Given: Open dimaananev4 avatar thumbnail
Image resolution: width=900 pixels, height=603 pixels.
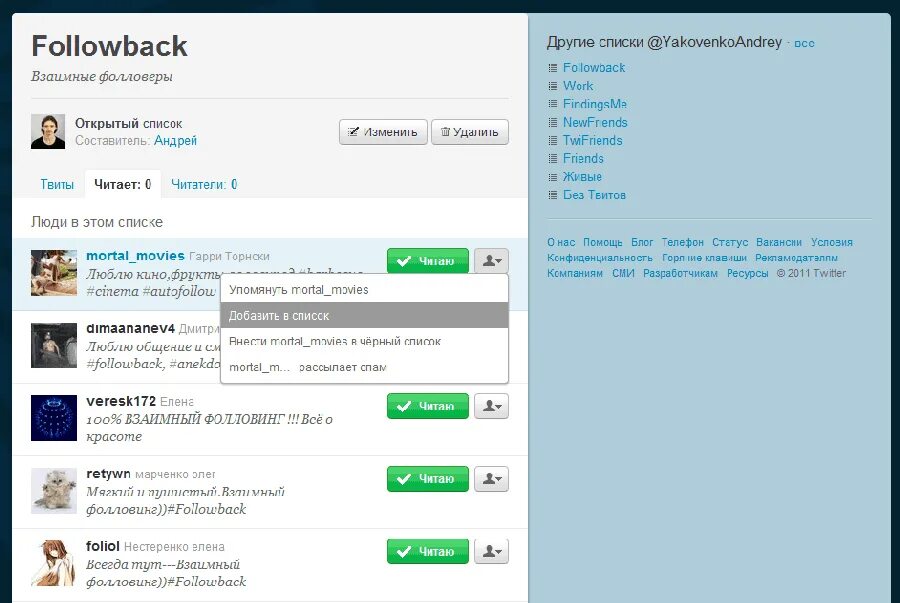Looking at the screenshot, I should click(54, 345).
